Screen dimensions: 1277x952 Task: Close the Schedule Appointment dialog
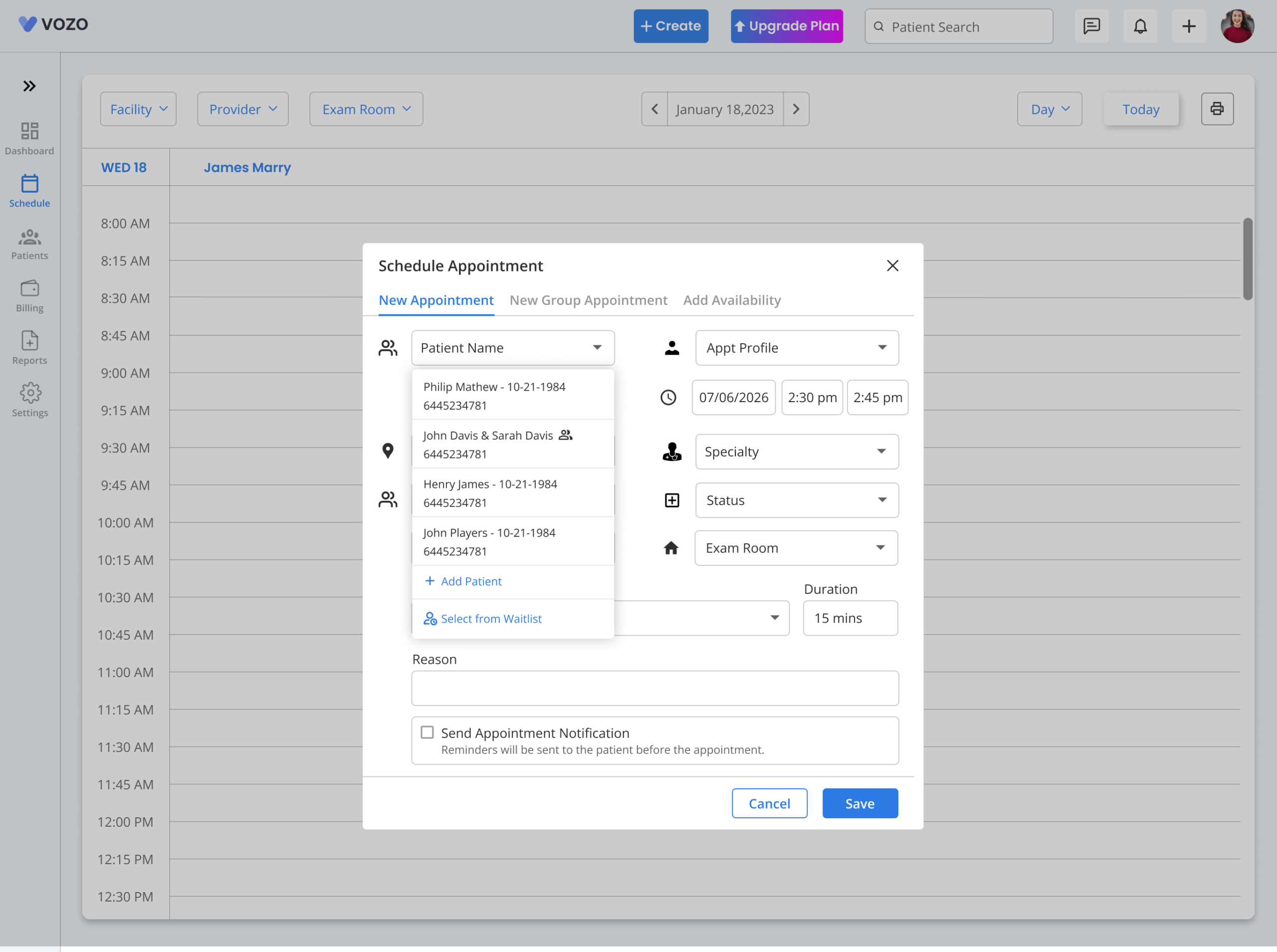[x=892, y=265]
